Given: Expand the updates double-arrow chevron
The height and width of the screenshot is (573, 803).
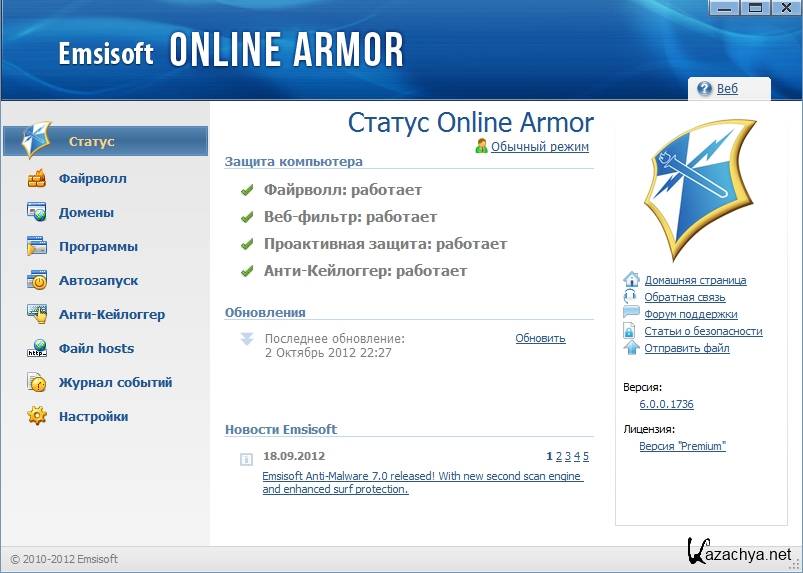Looking at the screenshot, I should 247,340.
